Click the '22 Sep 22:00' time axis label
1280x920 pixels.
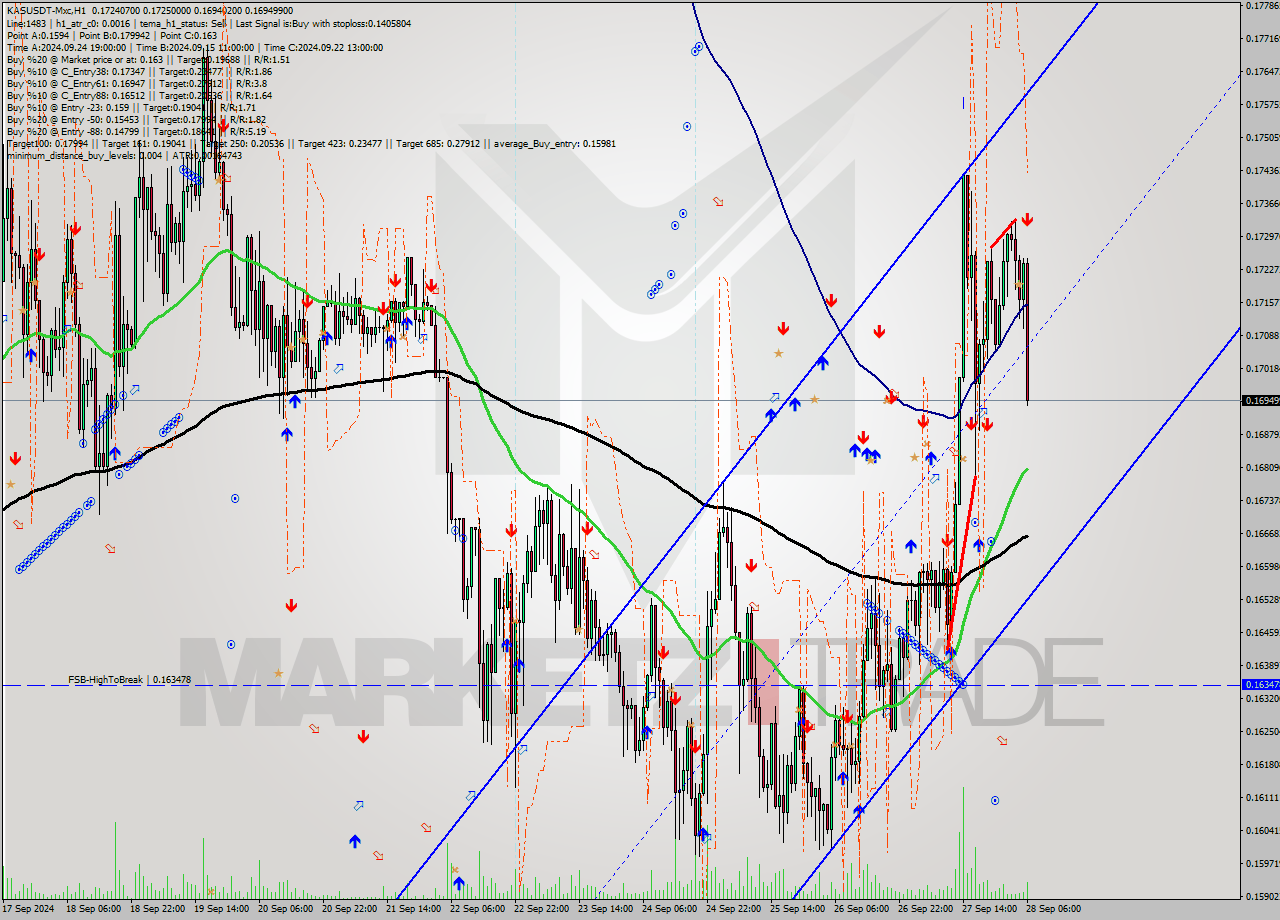coord(543,909)
